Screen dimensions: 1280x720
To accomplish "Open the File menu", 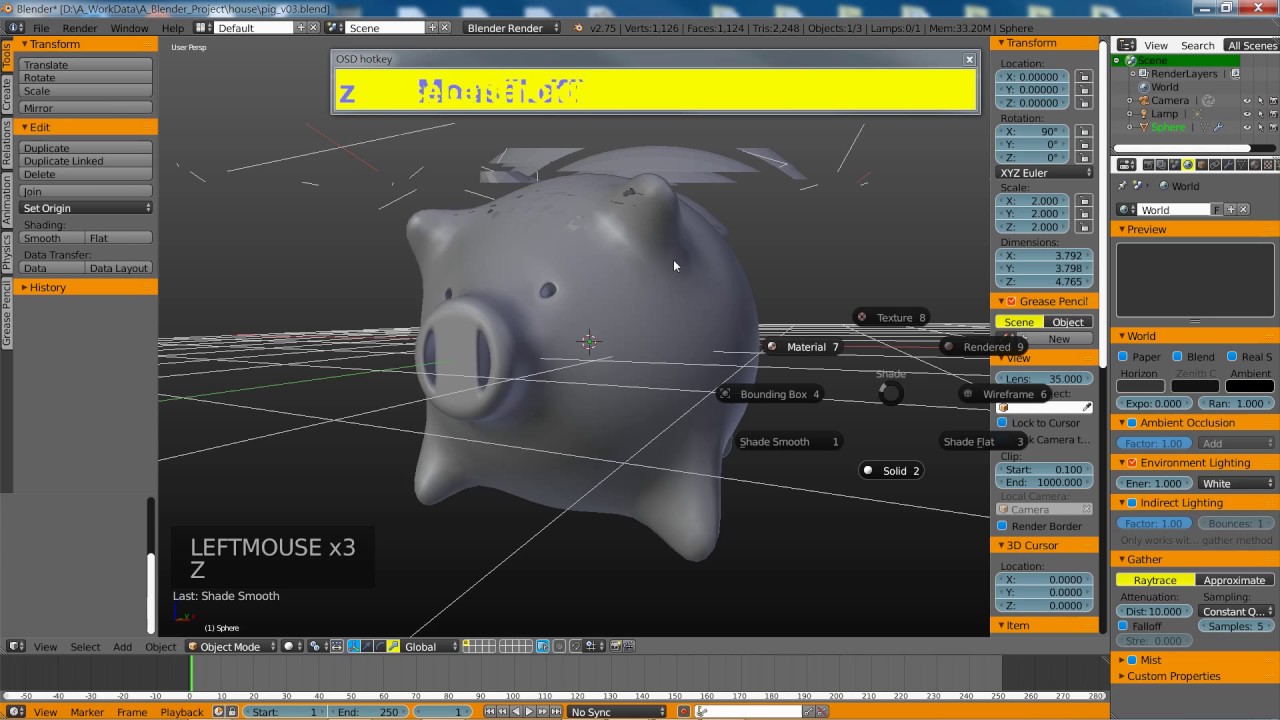I will pyautogui.click(x=41, y=28).
